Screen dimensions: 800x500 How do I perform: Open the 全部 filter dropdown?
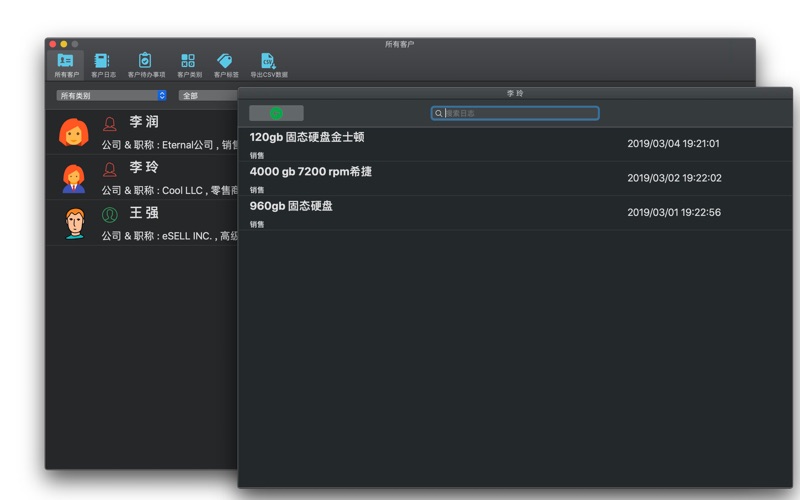coord(206,96)
